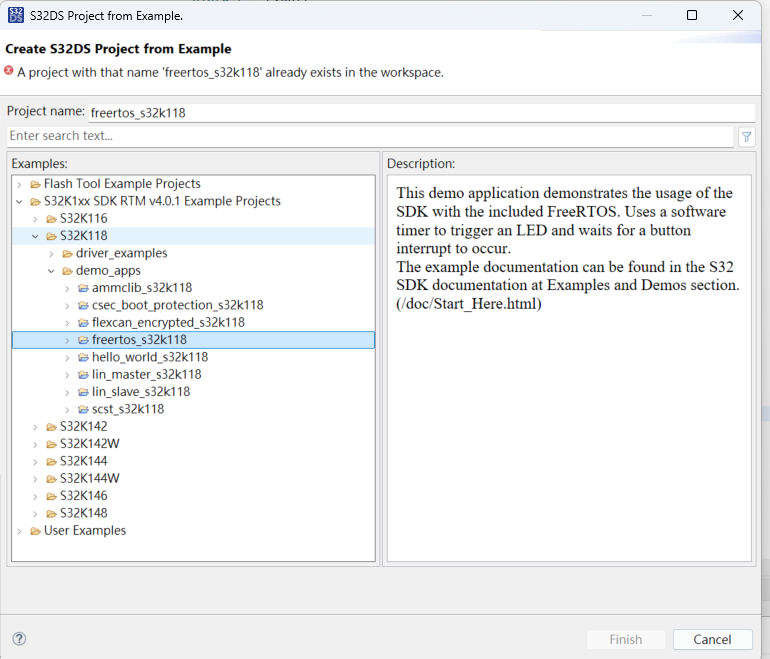Click the search filter funnel icon
Viewport: 770px width, 659px height.
746,137
